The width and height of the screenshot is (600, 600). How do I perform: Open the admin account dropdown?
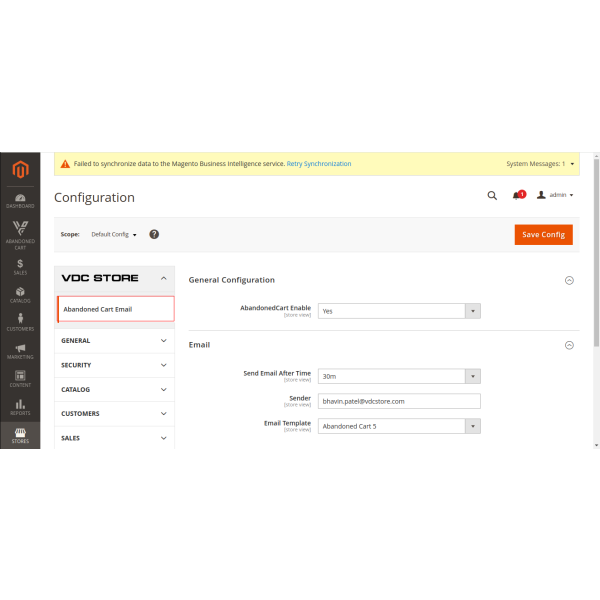[x=555, y=195]
